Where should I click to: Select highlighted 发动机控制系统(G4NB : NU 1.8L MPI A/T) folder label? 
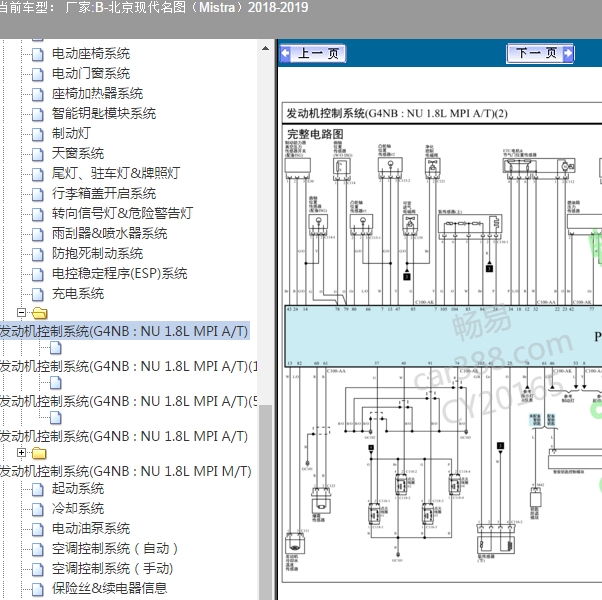pyautogui.click(x=124, y=331)
